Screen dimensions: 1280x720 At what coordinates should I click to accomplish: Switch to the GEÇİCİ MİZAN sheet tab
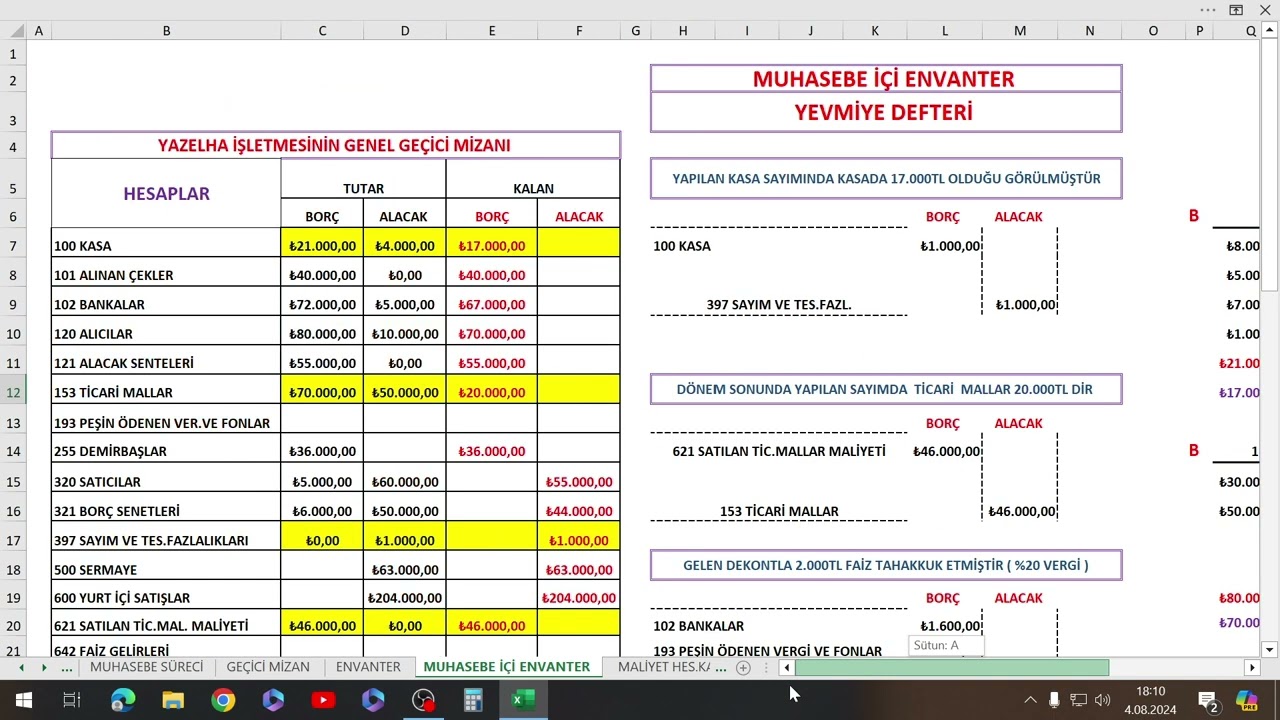[x=268, y=667]
